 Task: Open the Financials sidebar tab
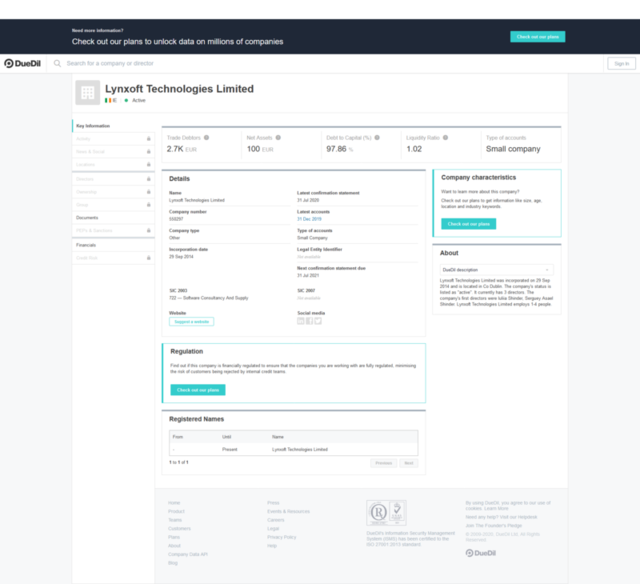click(113, 245)
